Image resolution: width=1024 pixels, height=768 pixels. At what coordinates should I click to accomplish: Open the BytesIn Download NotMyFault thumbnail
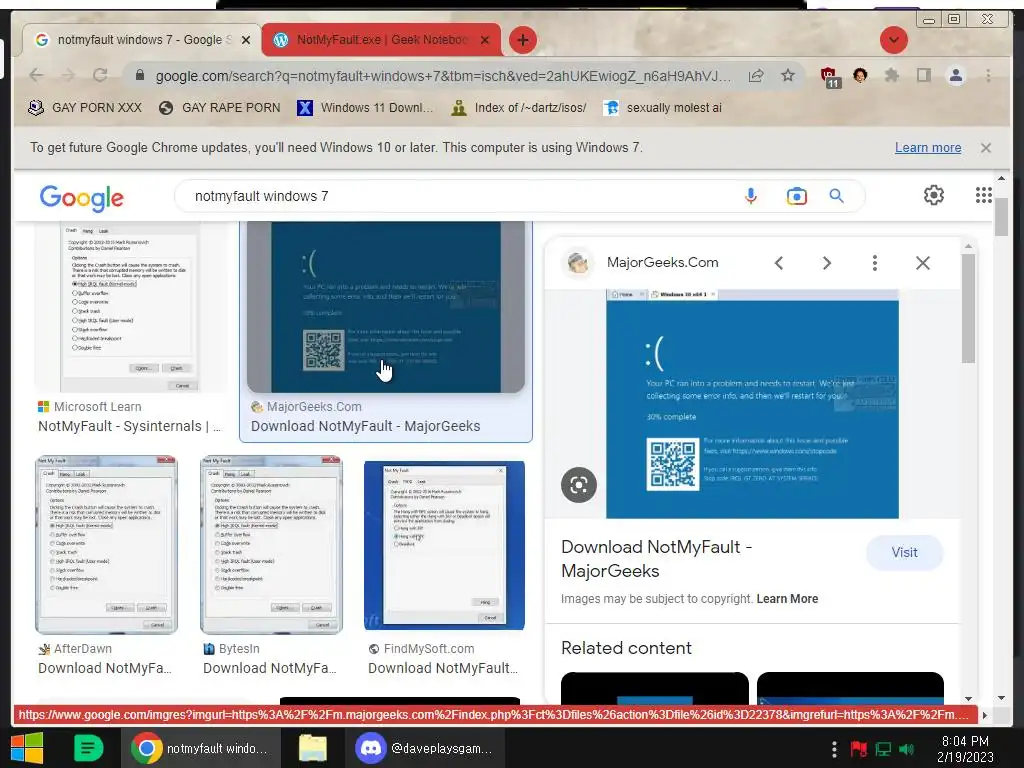(x=271, y=545)
